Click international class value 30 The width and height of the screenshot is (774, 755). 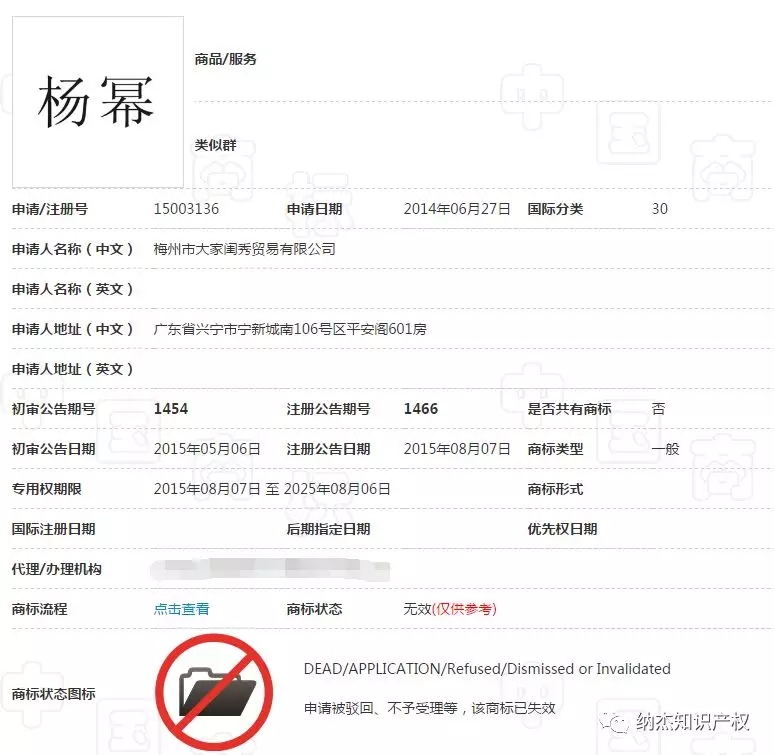pos(659,209)
